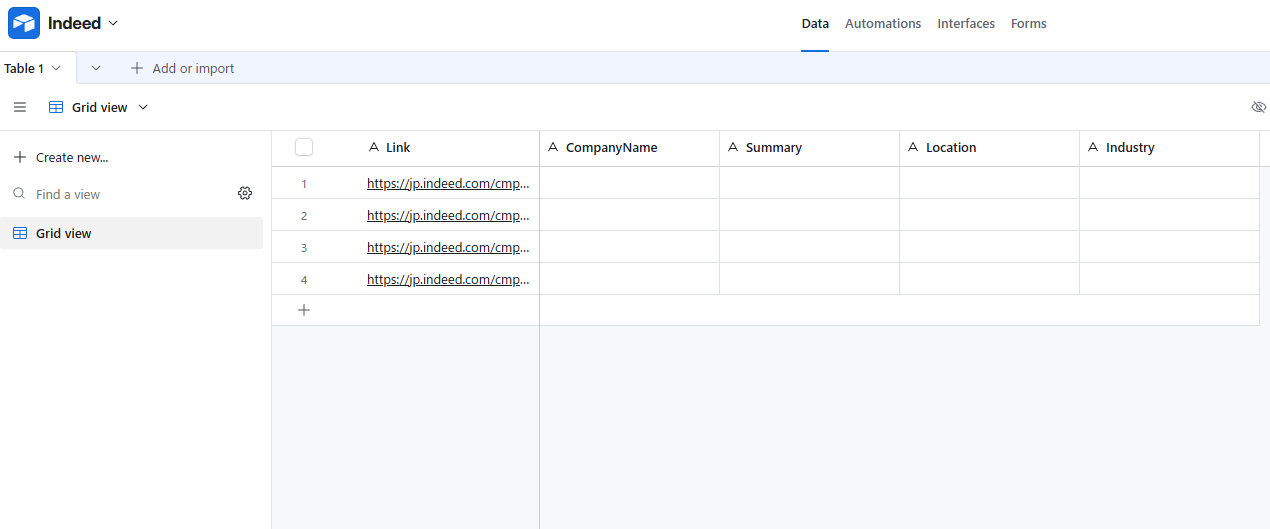Click Add or import button
Viewport: 1270px width, 529px height.
pyautogui.click(x=182, y=68)
